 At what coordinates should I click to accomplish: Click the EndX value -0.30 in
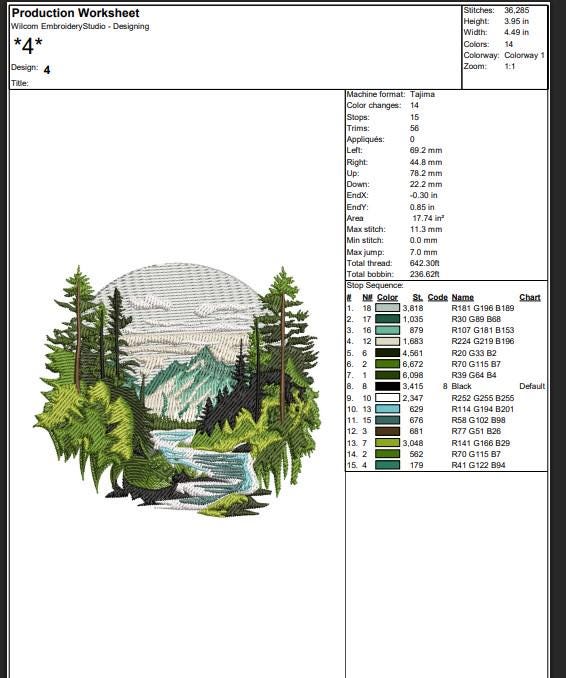tap(424, 195)
